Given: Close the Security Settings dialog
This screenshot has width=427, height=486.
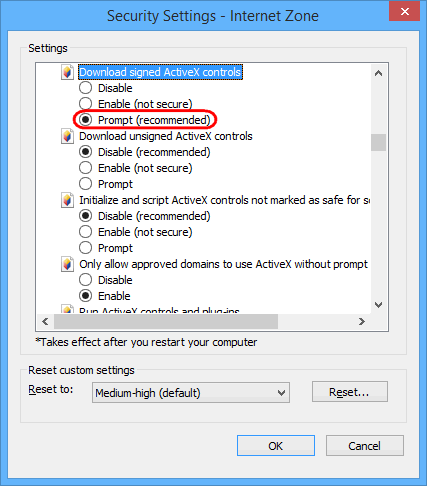Looking at the screenshot, I should coord(405,12).
